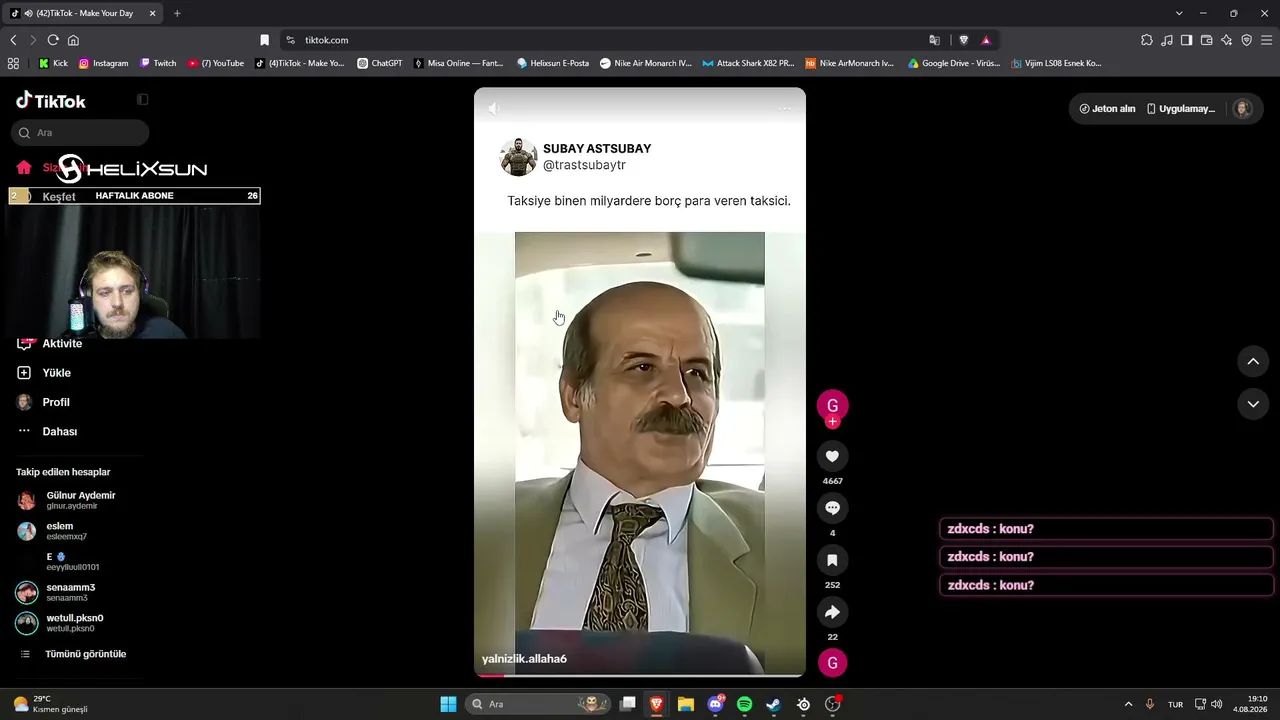
Task: Follow the creator via the G avatar
Action: (832, 406)
